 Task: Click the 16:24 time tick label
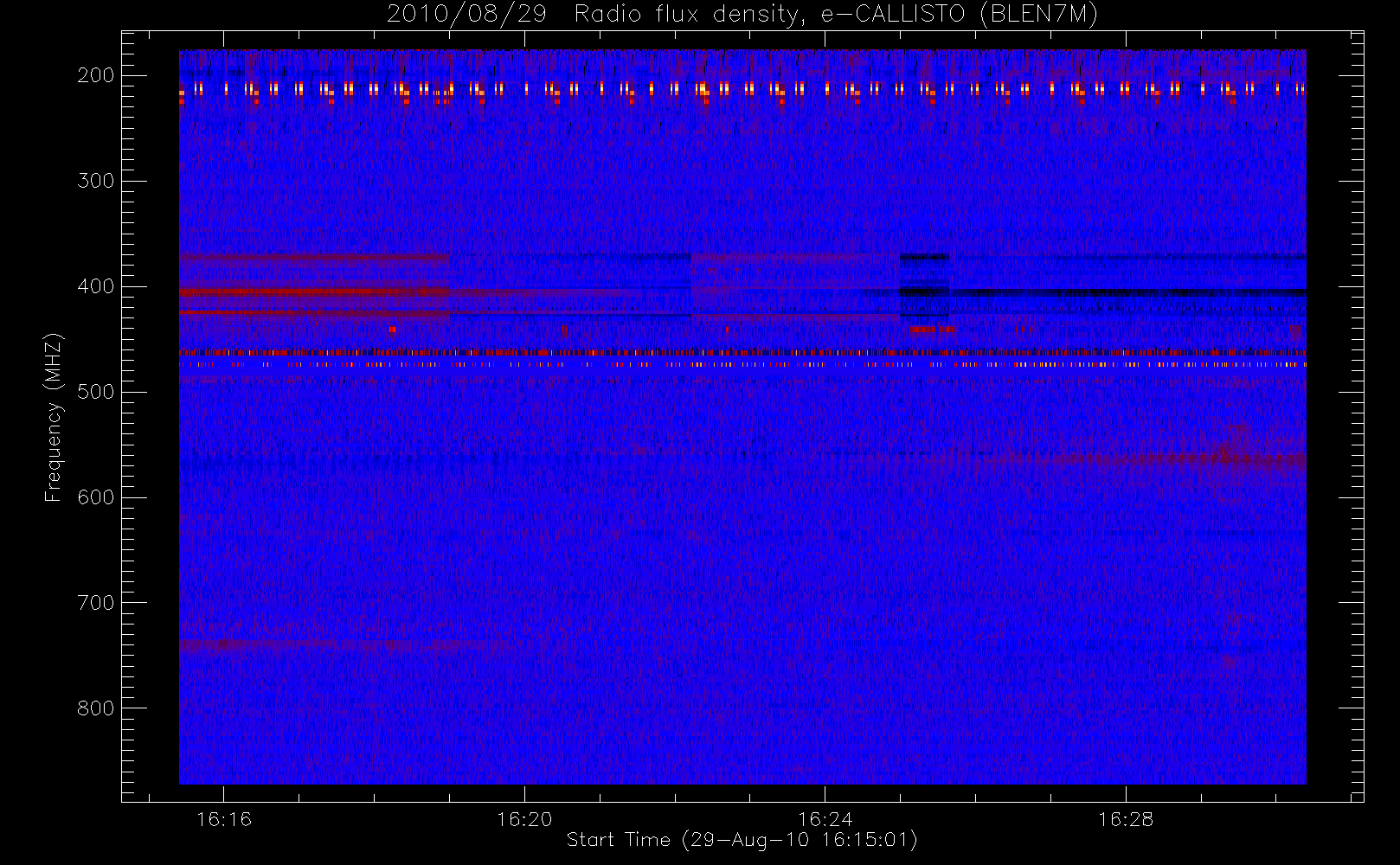click(825, 819)
